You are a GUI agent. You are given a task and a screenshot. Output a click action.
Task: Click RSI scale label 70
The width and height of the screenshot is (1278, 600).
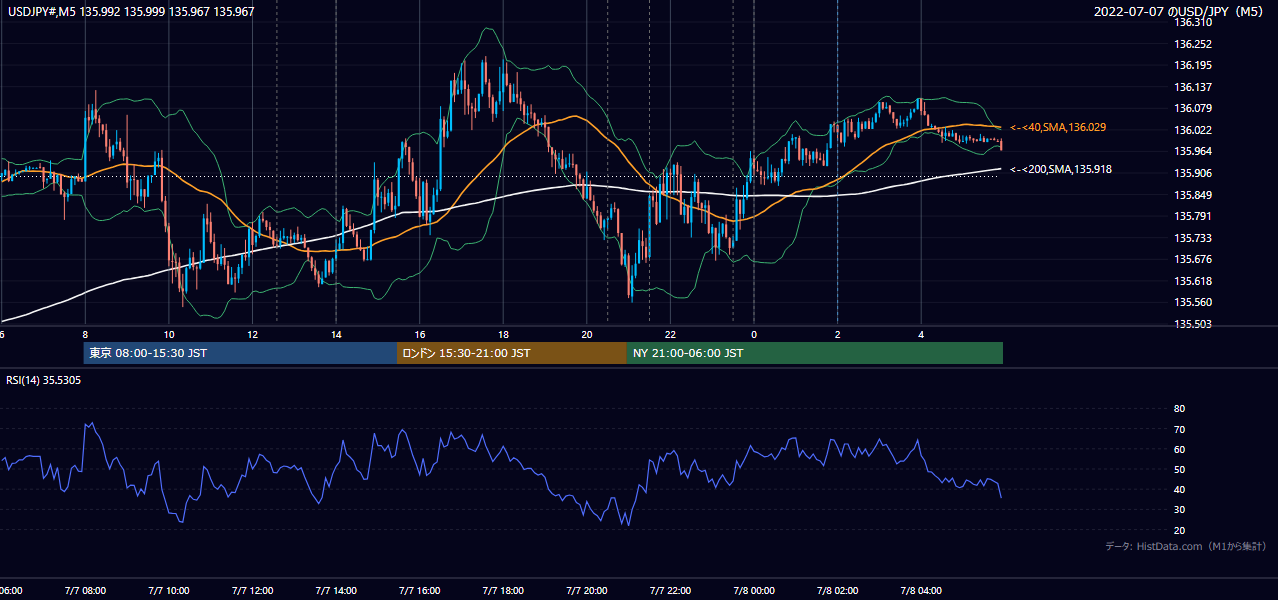coord(1179,429)
